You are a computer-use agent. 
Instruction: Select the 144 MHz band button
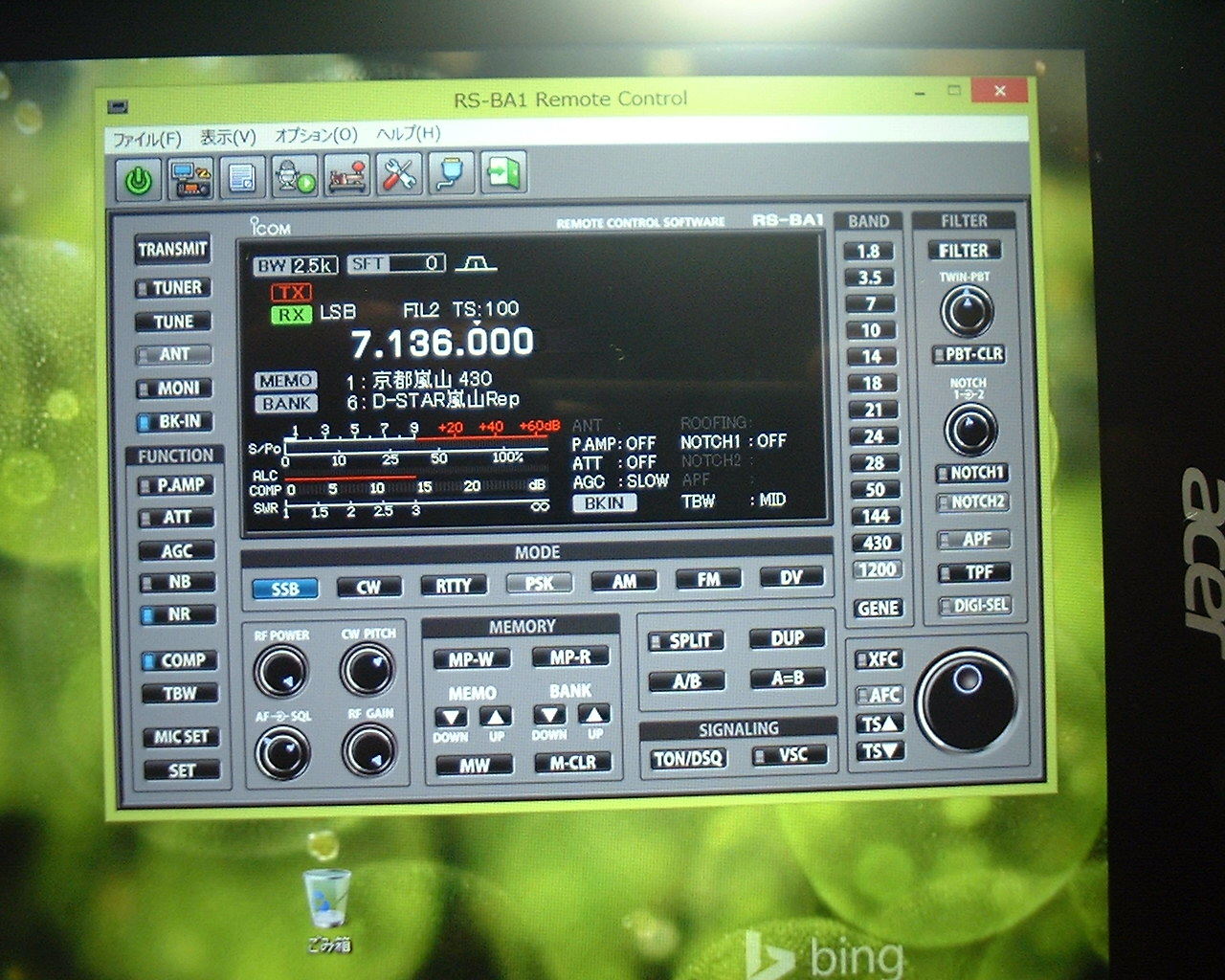[x=876, y=516]
